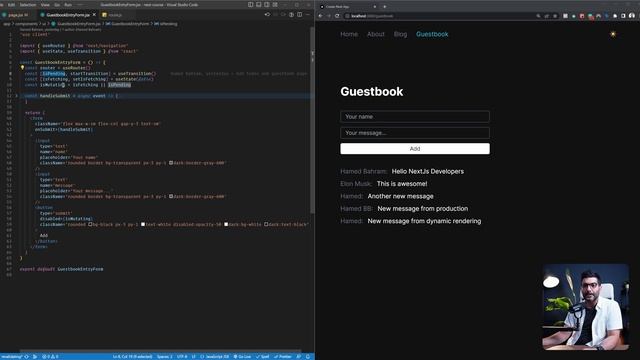Click the Your message input field
Screen dimensions: 640x360
415,133
